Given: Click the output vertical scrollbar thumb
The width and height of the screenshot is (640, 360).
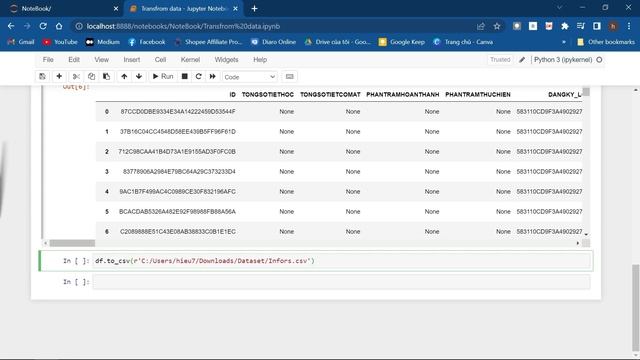Looking at the screenshot, I should 586,92.
